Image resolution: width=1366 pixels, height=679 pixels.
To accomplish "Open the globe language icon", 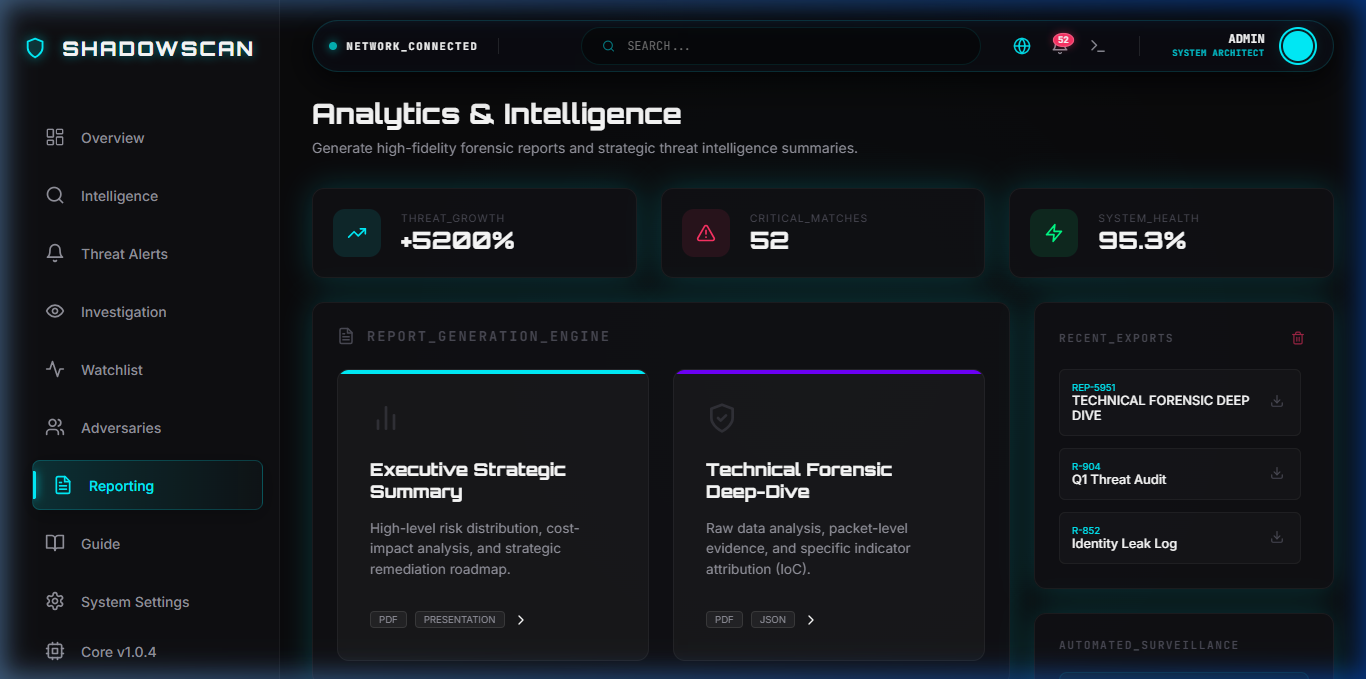I will [x=1022, y=46].
